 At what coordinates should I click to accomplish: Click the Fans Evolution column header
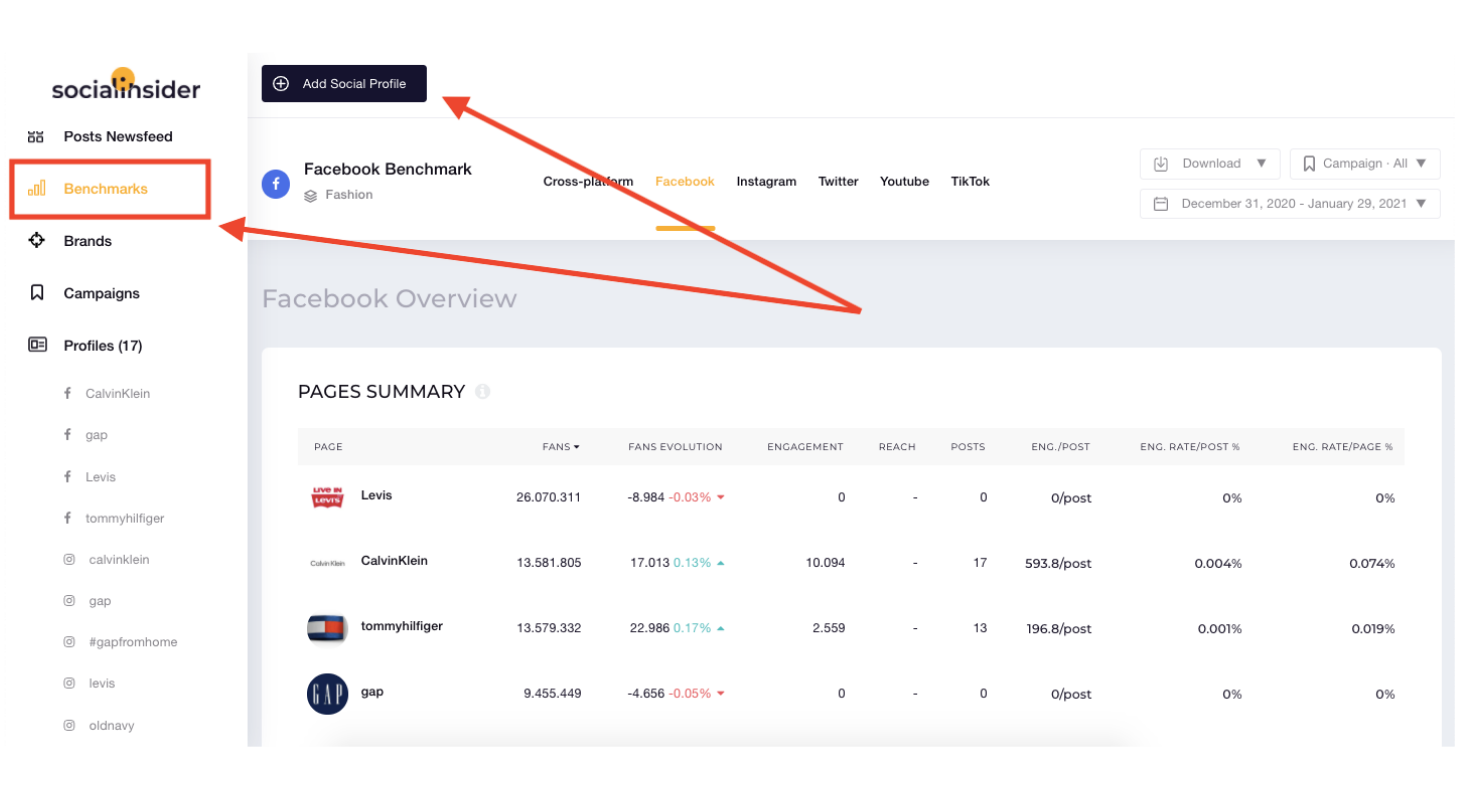[675, 447]
